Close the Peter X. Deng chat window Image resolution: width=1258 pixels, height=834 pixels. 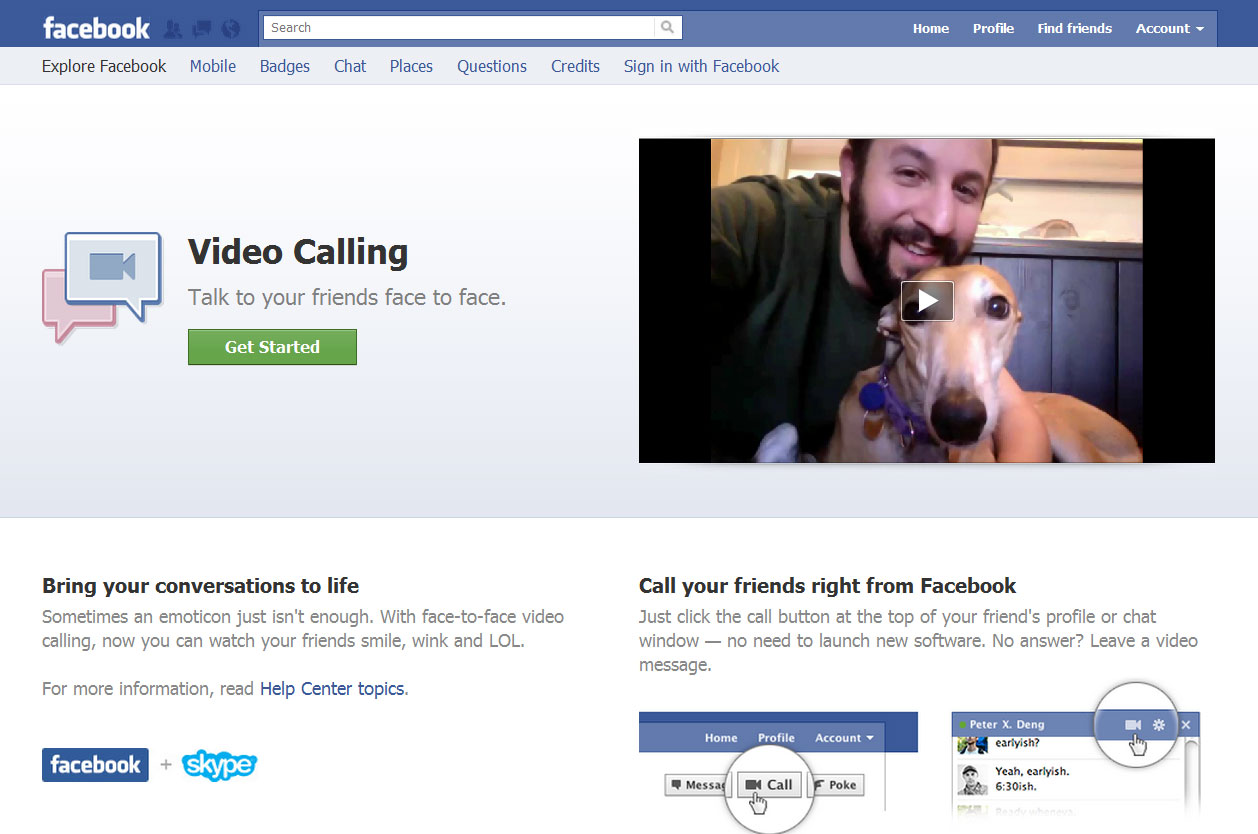[1186, 724]
